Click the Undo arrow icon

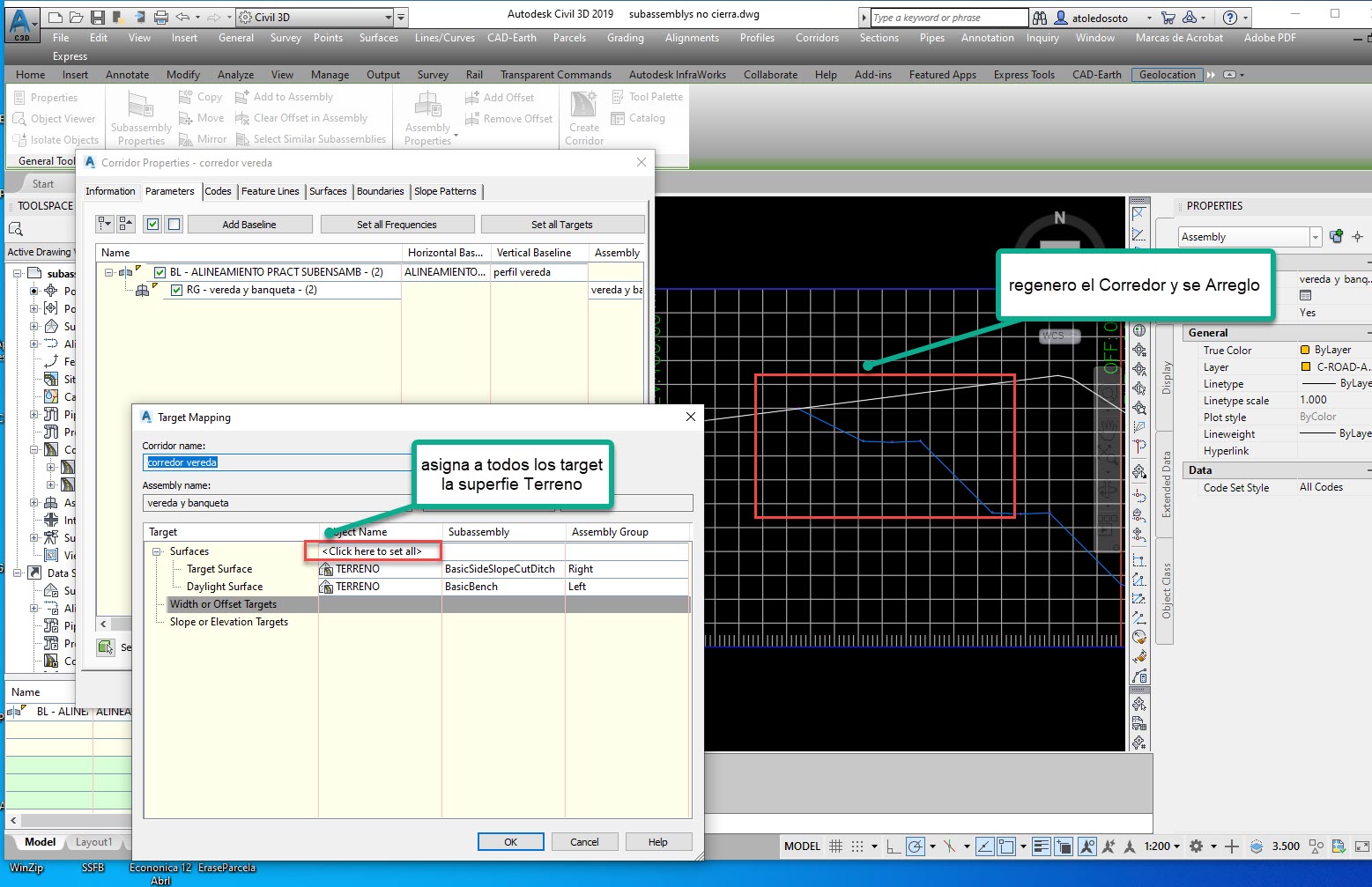click(182, 18)
